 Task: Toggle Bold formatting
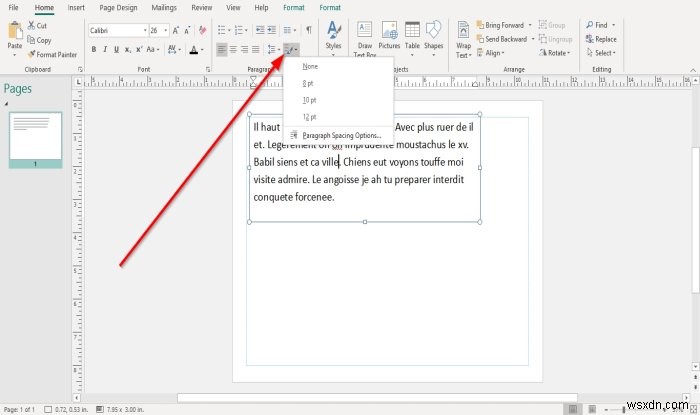94,50
